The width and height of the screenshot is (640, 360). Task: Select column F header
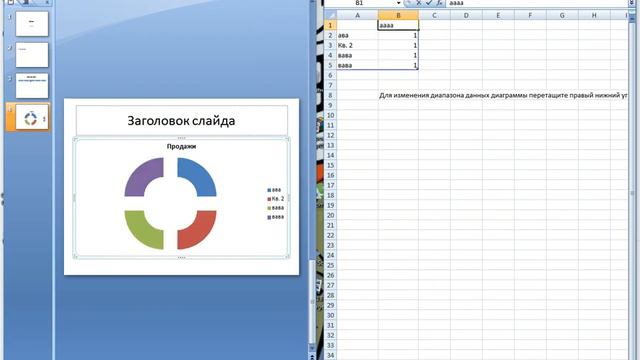(530, 15)
